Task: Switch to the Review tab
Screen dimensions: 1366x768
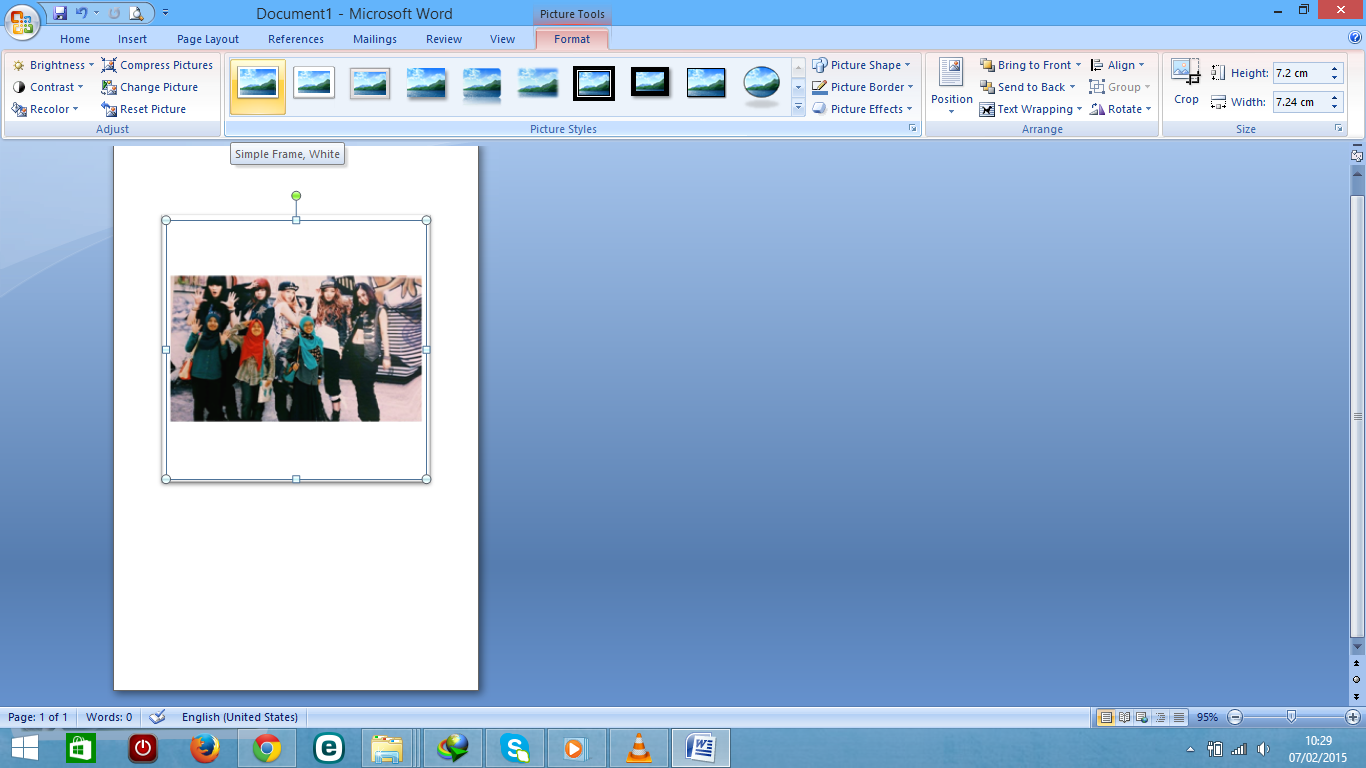Action: [x=444, y=39]
